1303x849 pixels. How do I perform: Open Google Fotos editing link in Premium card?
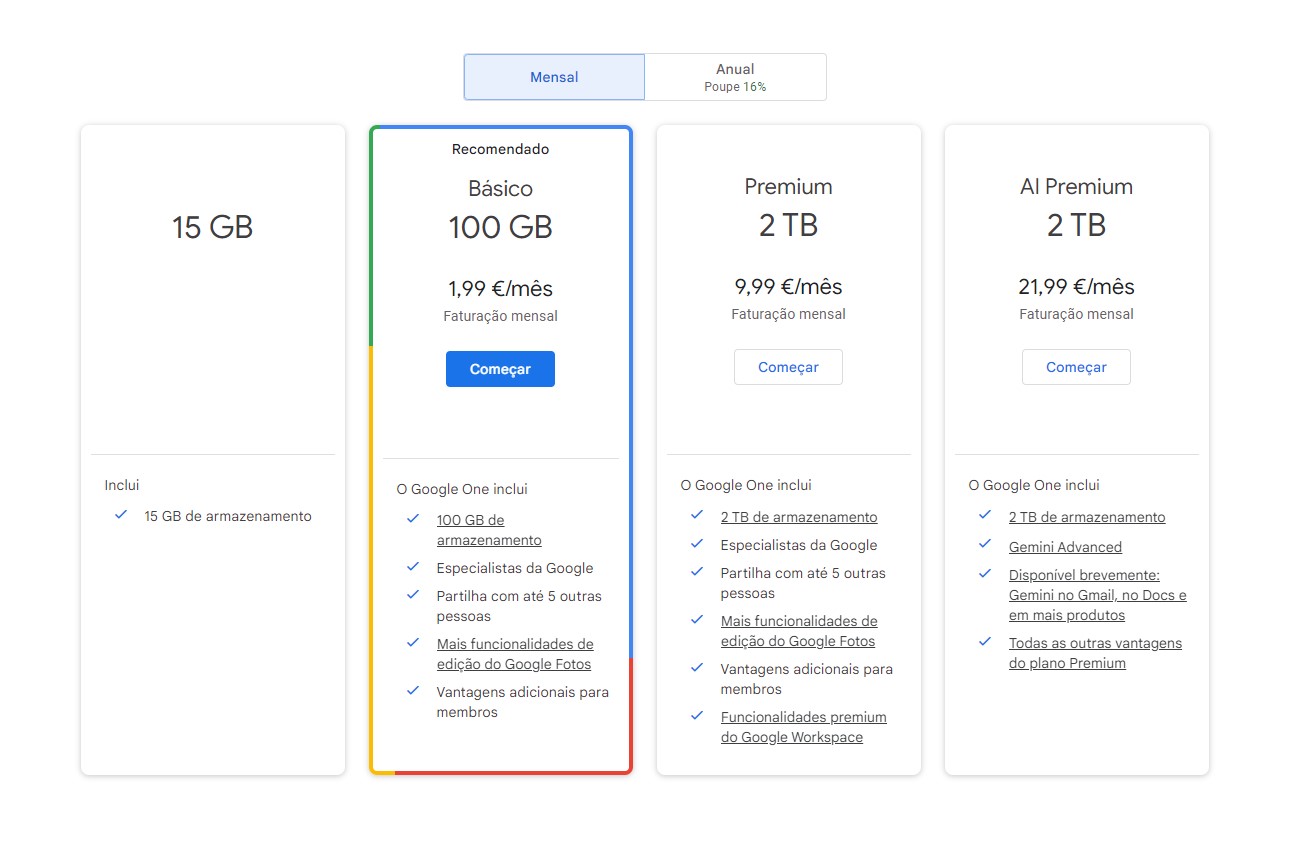(x=799, y=631)
